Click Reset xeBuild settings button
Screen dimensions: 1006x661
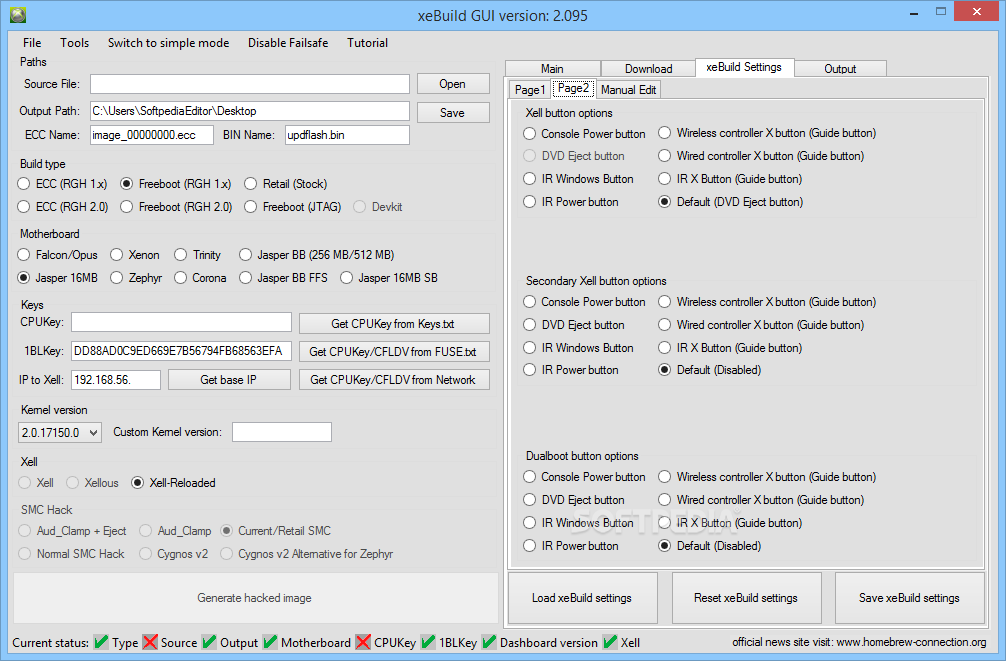(x=746, y=598)
